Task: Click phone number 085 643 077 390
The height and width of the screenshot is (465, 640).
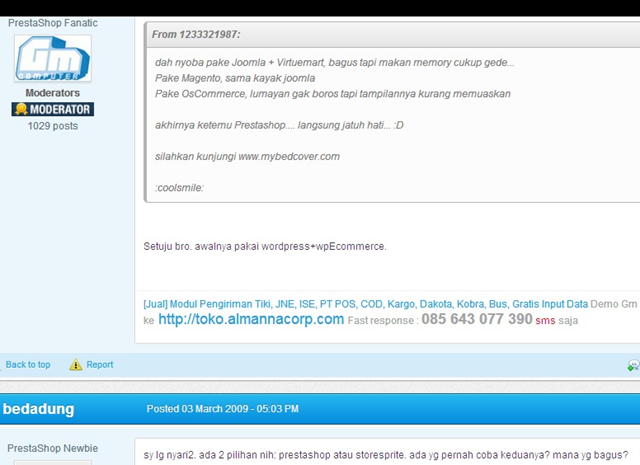Action: pyautogui.click(x=477, y=319)
